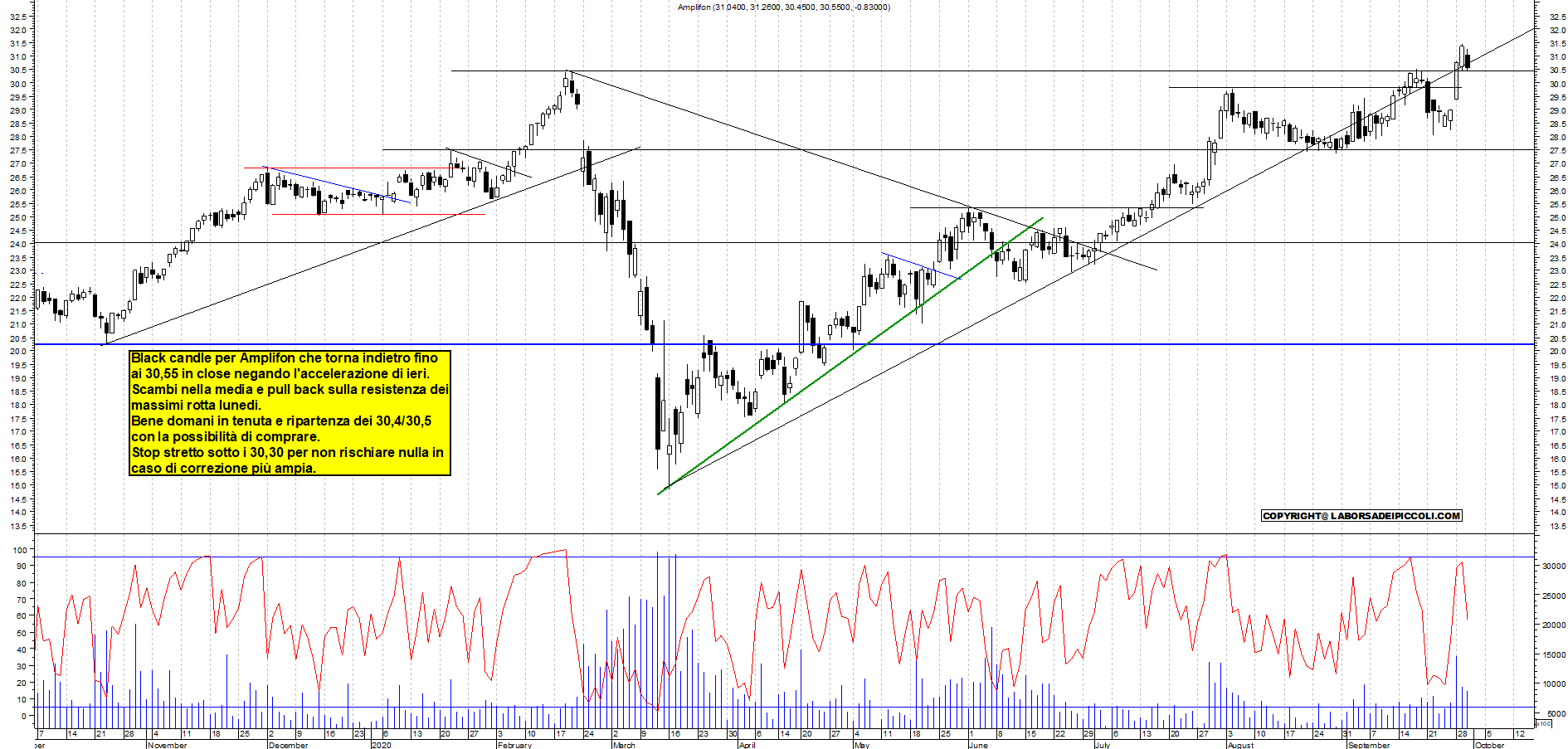The height and width of the screenshot is (749, 1568).
Task: Click the note line "ai 30,55 in close negando l'accelerazione di ieri."
Action: pyautogui.click(x=280, y=374)
